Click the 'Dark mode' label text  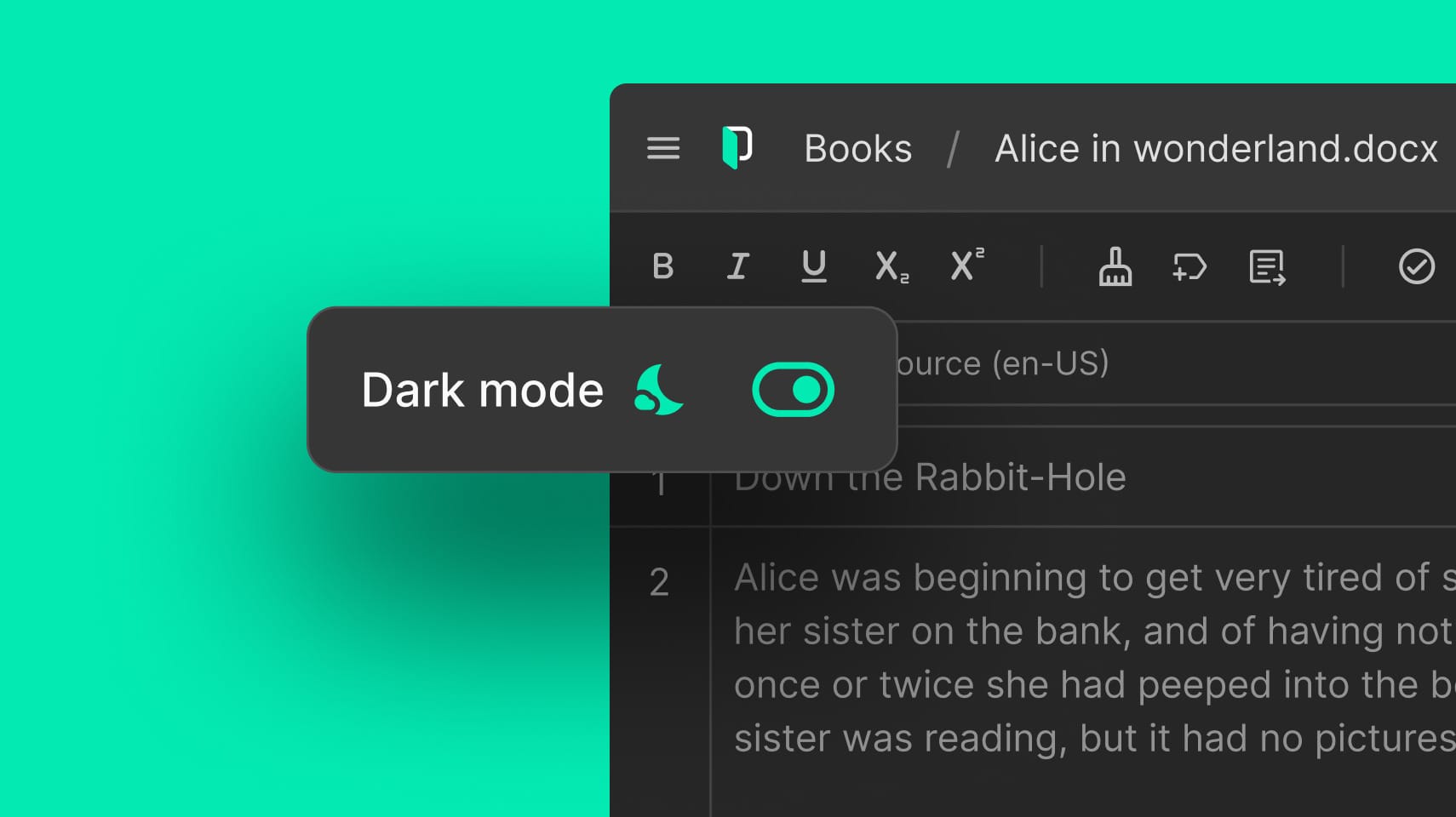(x=482, y=391)
